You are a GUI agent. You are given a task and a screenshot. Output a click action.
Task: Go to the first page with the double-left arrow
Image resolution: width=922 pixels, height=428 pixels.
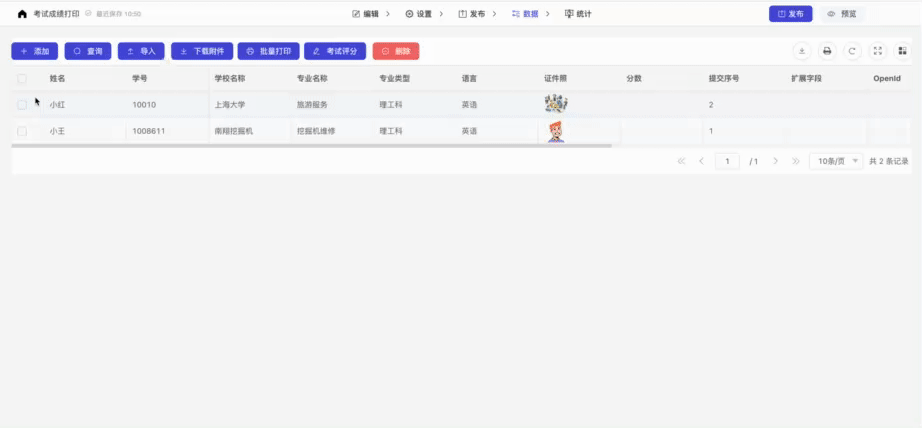682,161
